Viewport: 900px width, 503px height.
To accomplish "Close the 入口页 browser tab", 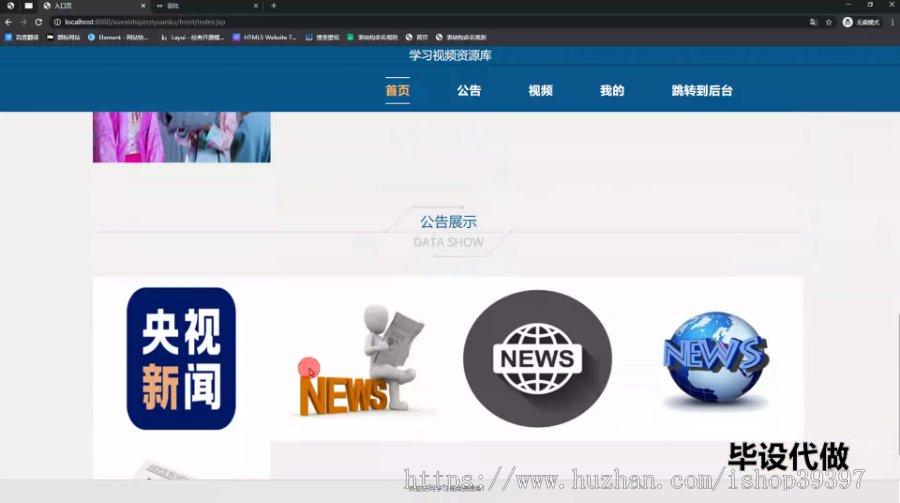I will [143, 6].
